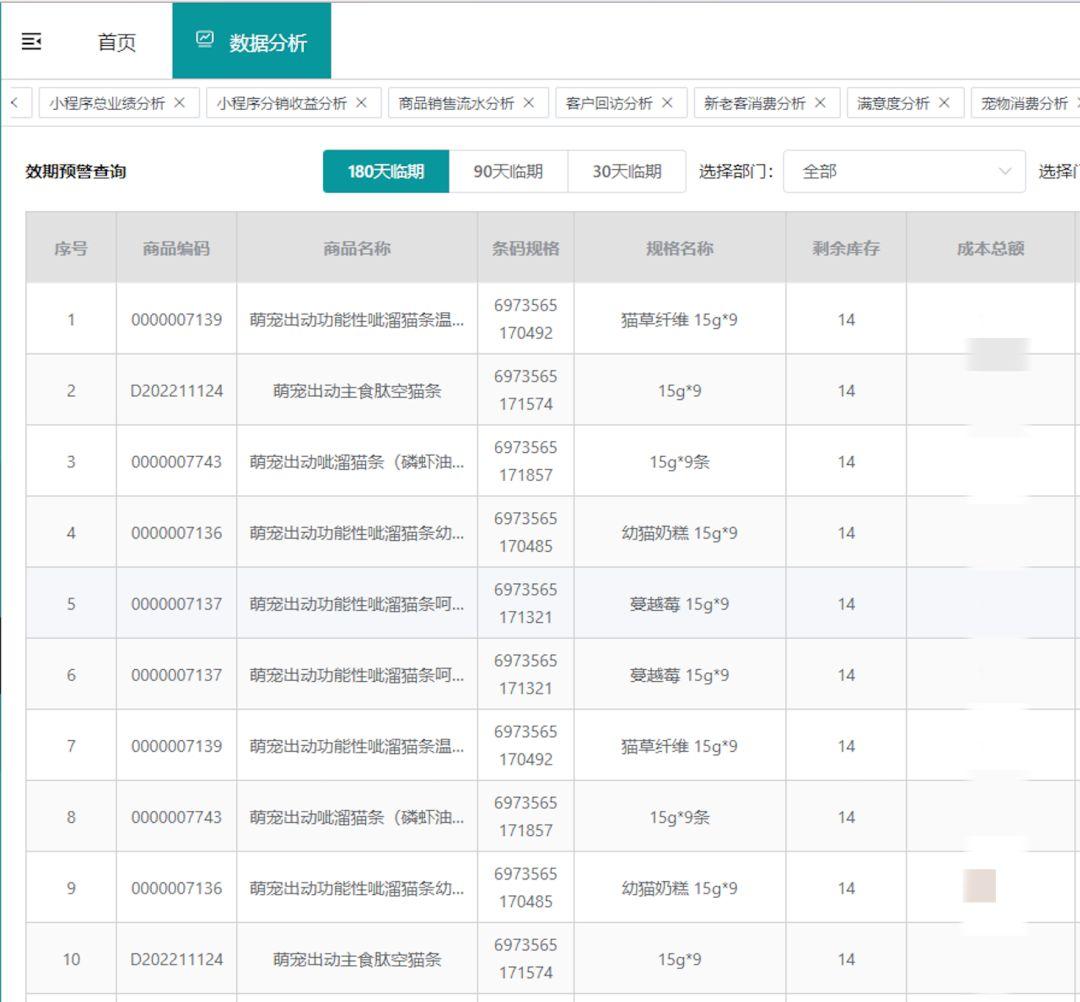Viewport: 1080px width, 1002px height.
Task: Switch to 客户回访分析 tab
Action: coord(608,103)
